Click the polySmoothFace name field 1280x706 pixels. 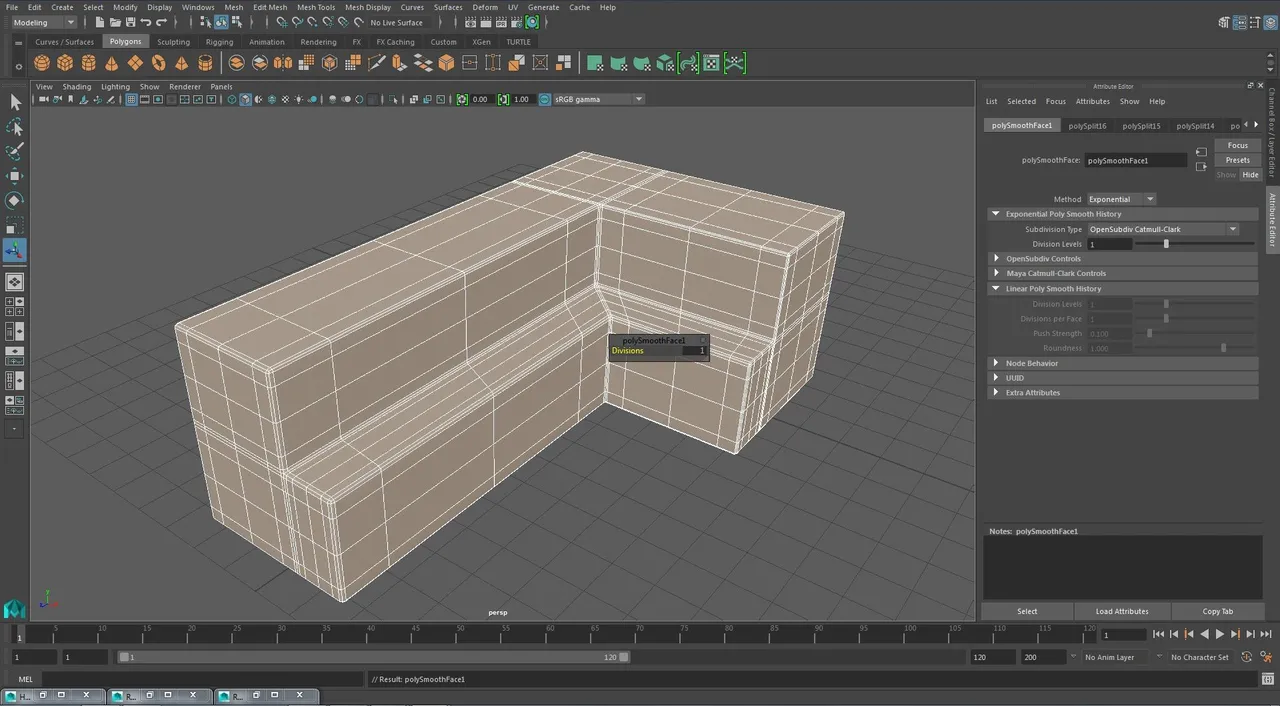[x=1136, y=160]
